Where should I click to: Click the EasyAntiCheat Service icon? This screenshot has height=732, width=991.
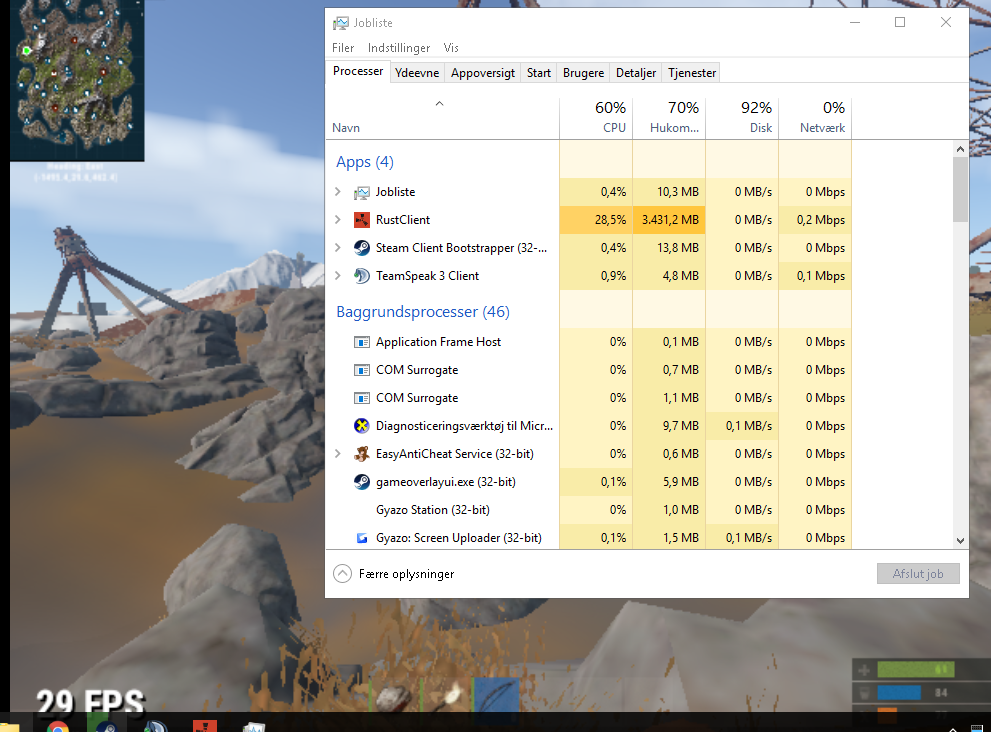[x=362, y=454]
